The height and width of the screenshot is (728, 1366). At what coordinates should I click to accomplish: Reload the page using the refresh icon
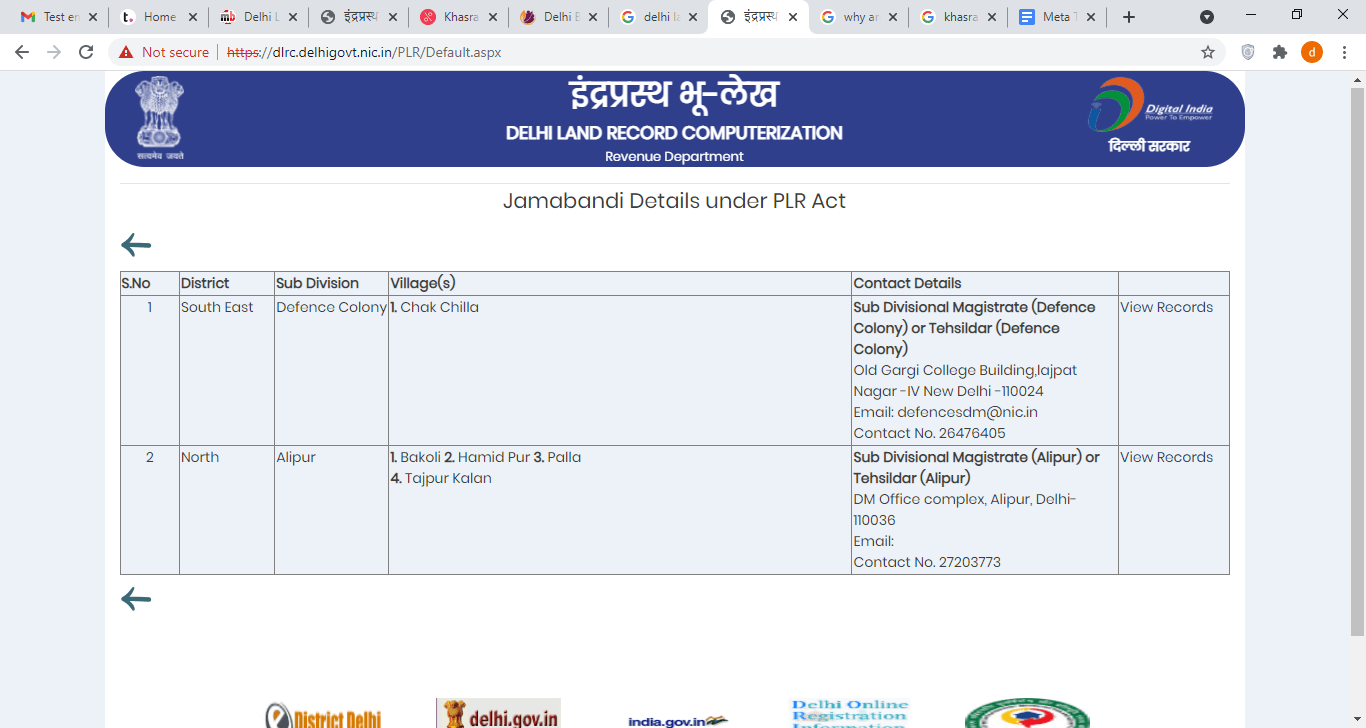[86, 52]
